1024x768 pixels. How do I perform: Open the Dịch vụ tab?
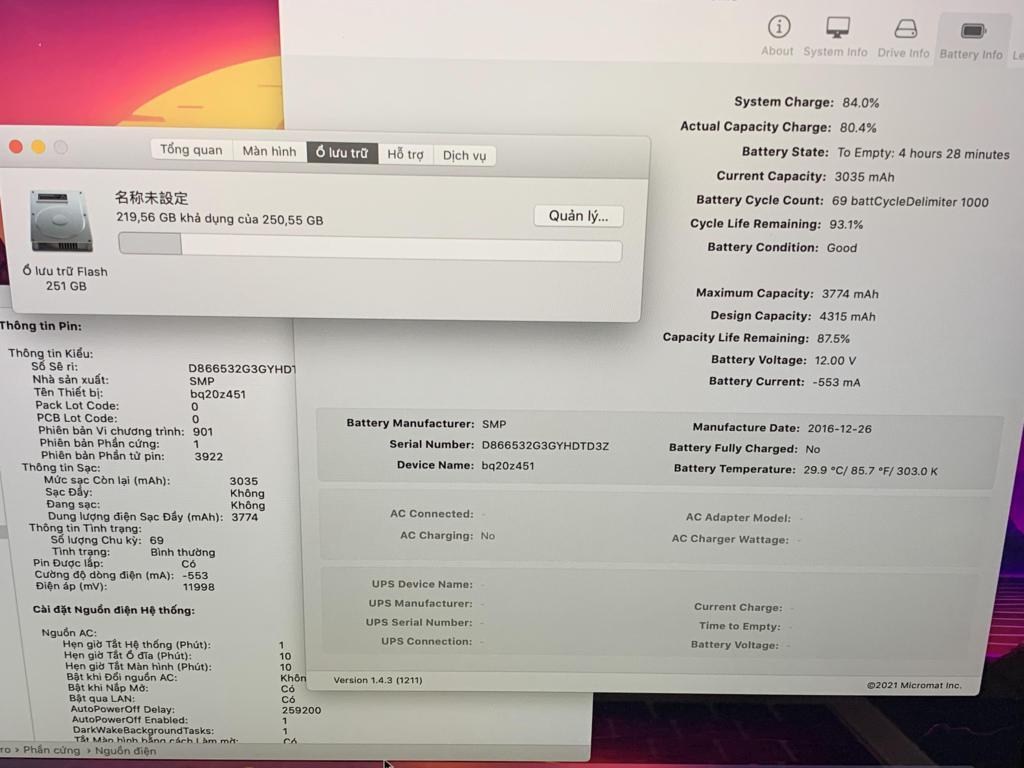coord(464,155)
